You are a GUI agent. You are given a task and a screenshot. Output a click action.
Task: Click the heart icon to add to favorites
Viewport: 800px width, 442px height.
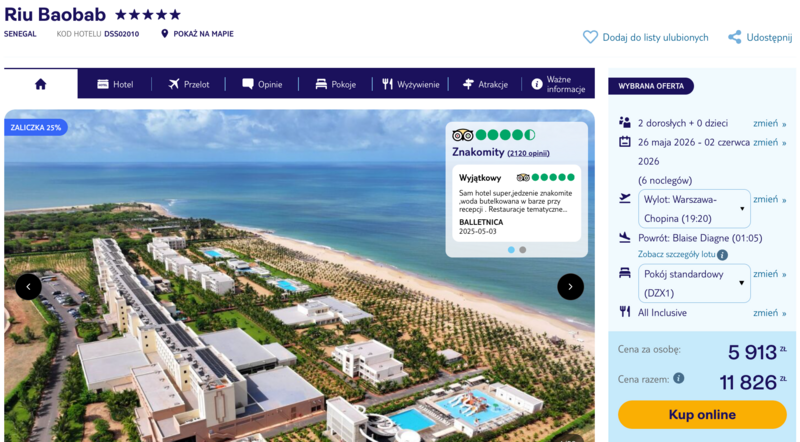590,37
